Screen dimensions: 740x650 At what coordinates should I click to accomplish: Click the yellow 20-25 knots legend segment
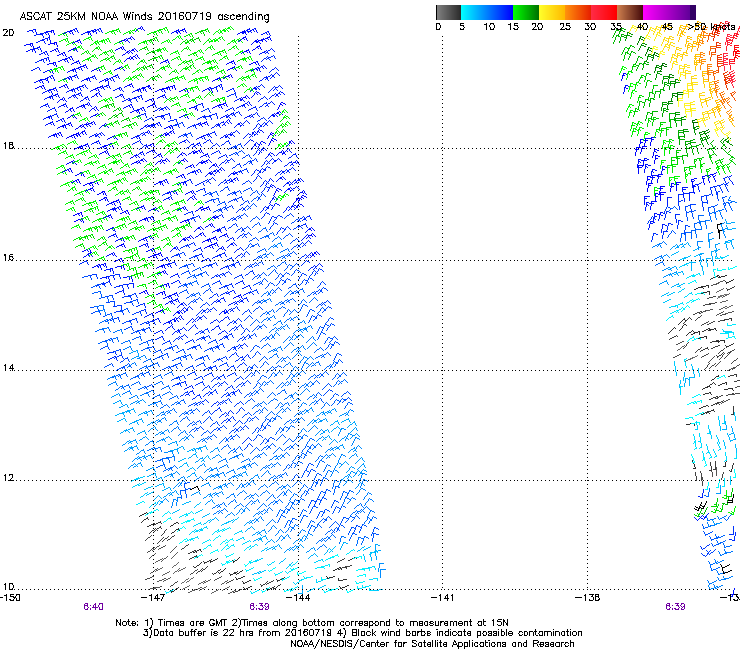552,12
